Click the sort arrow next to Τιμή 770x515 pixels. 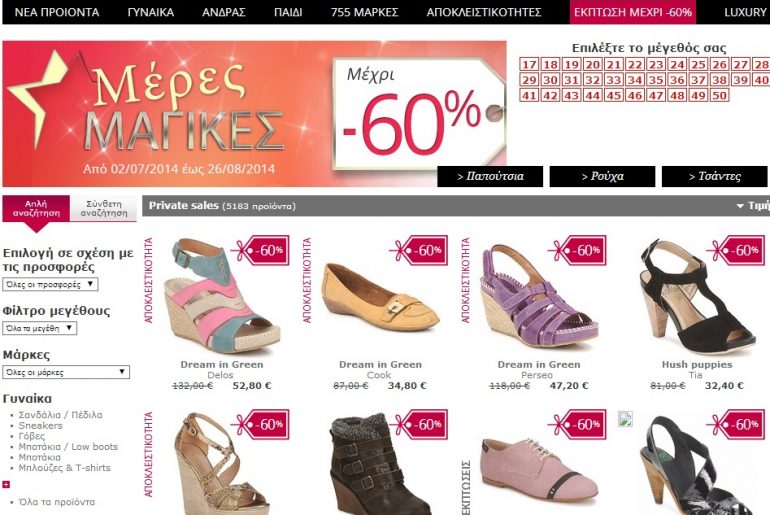coord(740,206)
